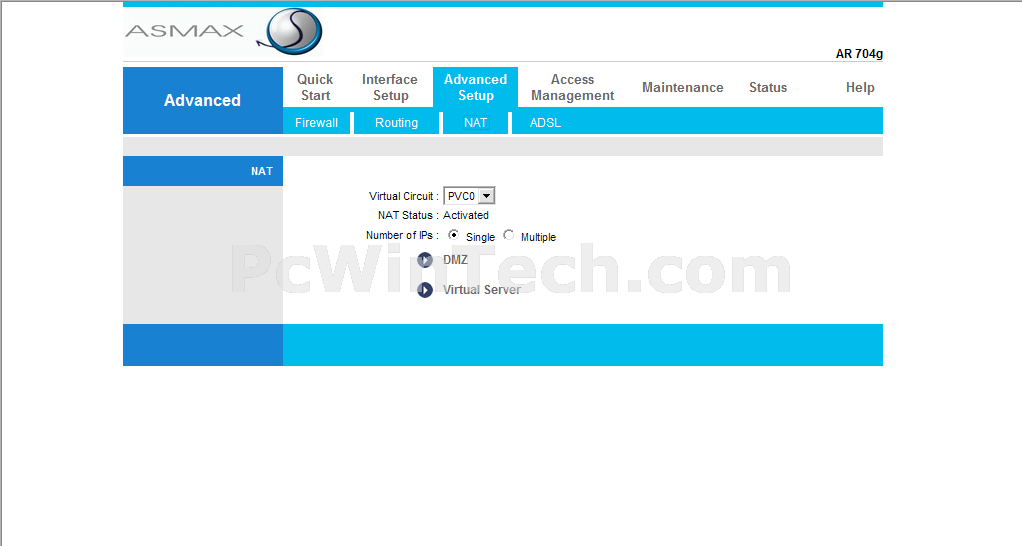Click the 'Virtual Circuit :' label
Image resolution: width=1022 pixels, height=546 pixels.
(404, 196)
